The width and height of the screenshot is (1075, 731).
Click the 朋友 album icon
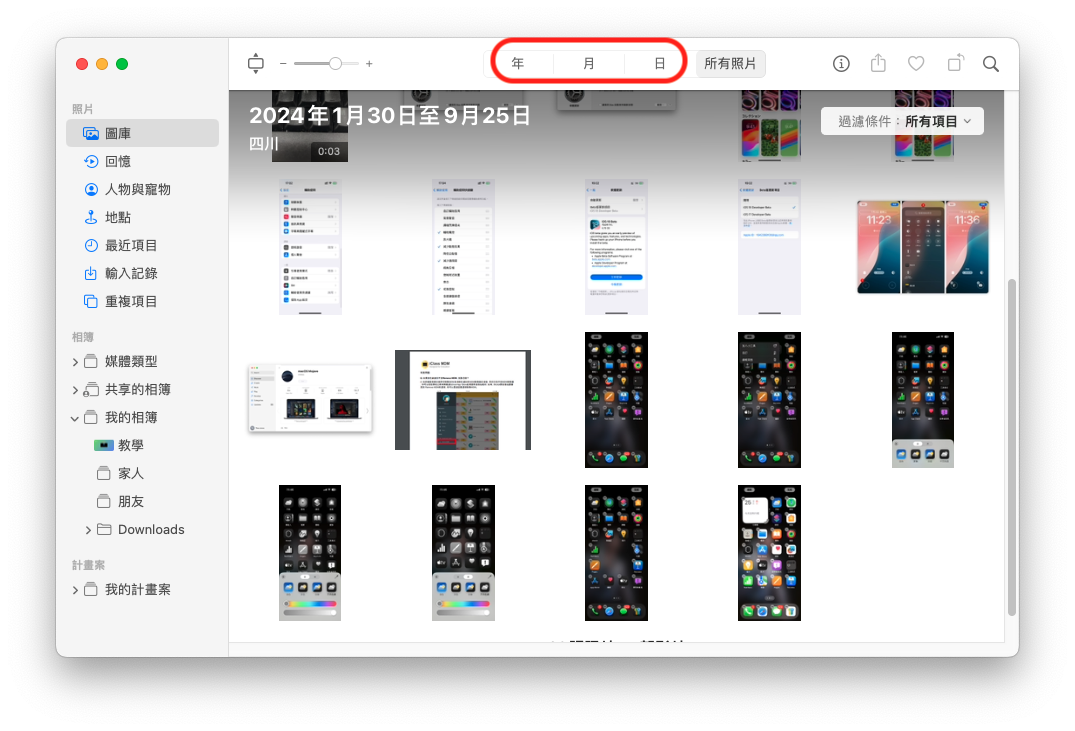tap(104, 502)
